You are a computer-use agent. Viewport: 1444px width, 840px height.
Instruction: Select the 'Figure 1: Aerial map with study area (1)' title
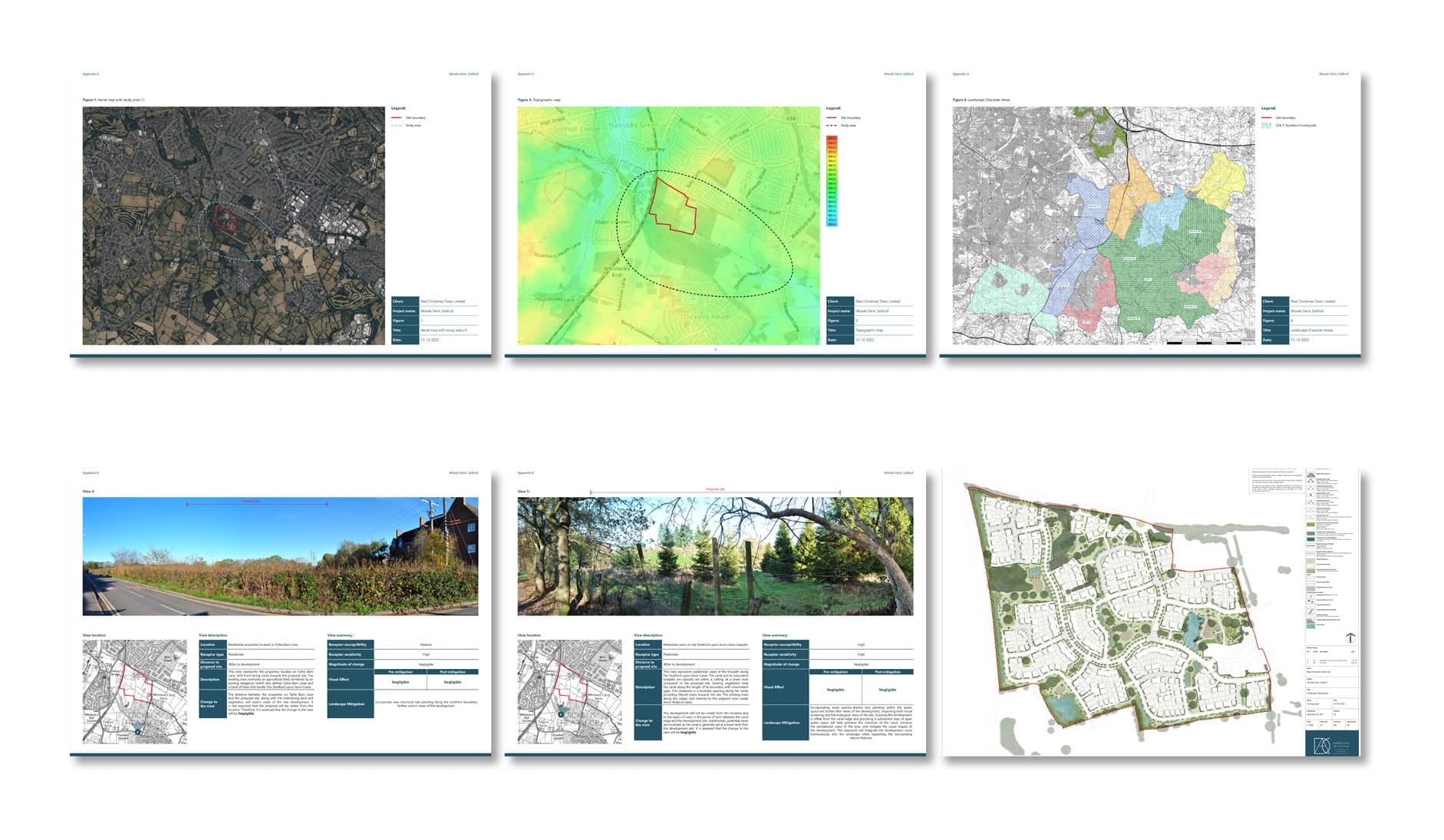click(x=114, y=100)
